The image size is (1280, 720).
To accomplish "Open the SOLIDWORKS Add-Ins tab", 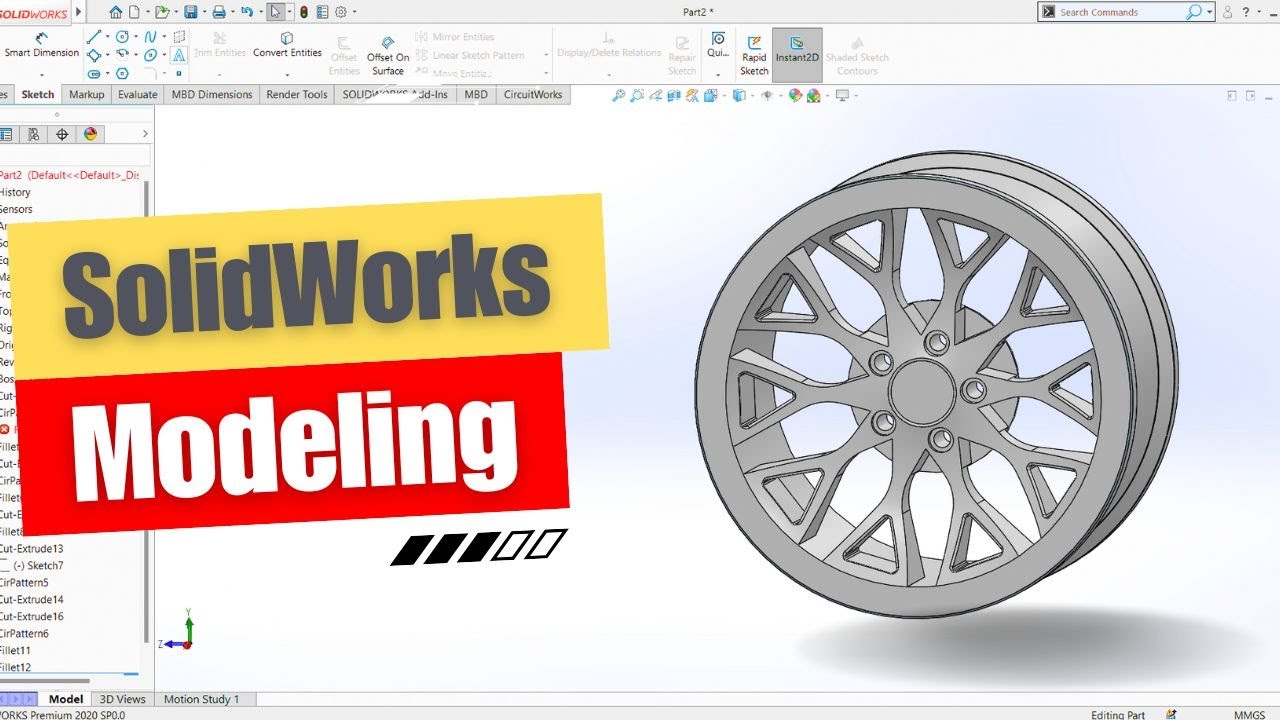I will pyautogui.click(x=395, y=95).
